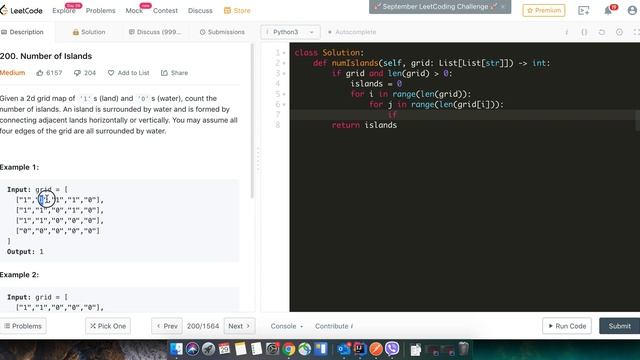Viewport: 640px width, 360px height.
Task: Switch to the Description tab
Action: coord(22,32)
